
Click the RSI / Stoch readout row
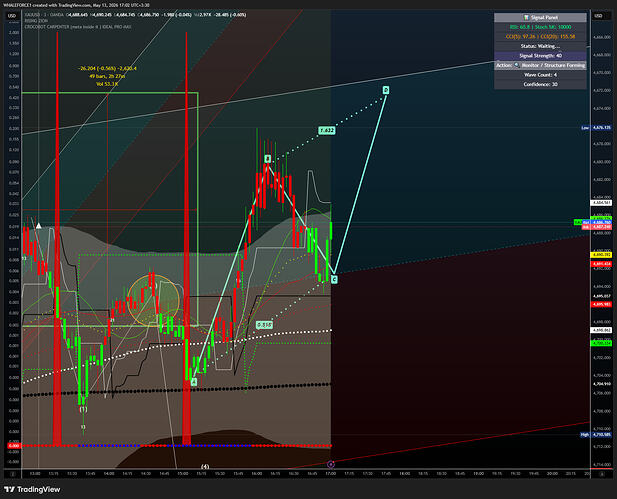[x=540, y=27]
